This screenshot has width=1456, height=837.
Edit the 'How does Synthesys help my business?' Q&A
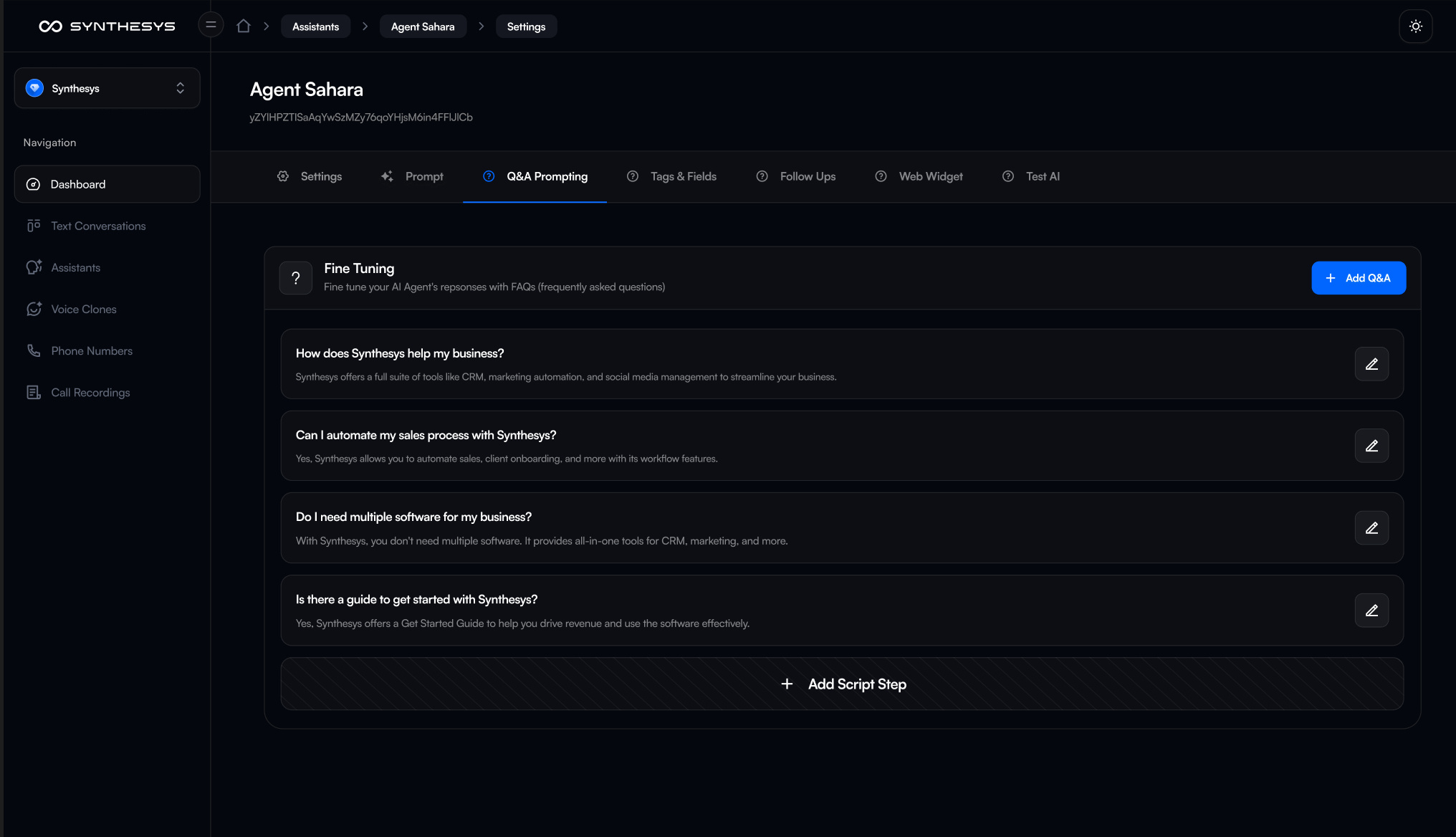(x=1371, y=364)
